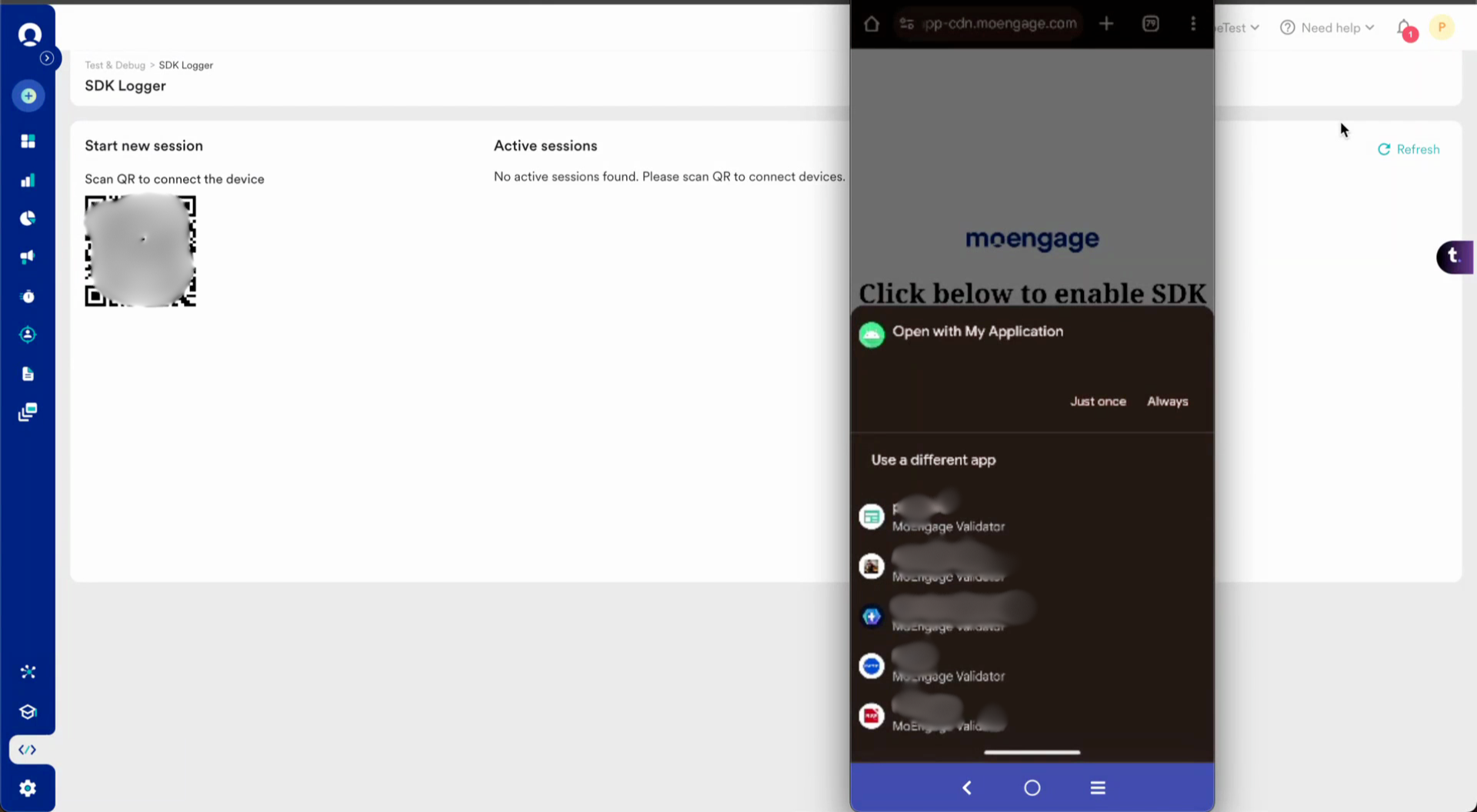Select the code brackets Test & Debug icon
This screenshot has width=1477, height=812.
coord(28,750)
